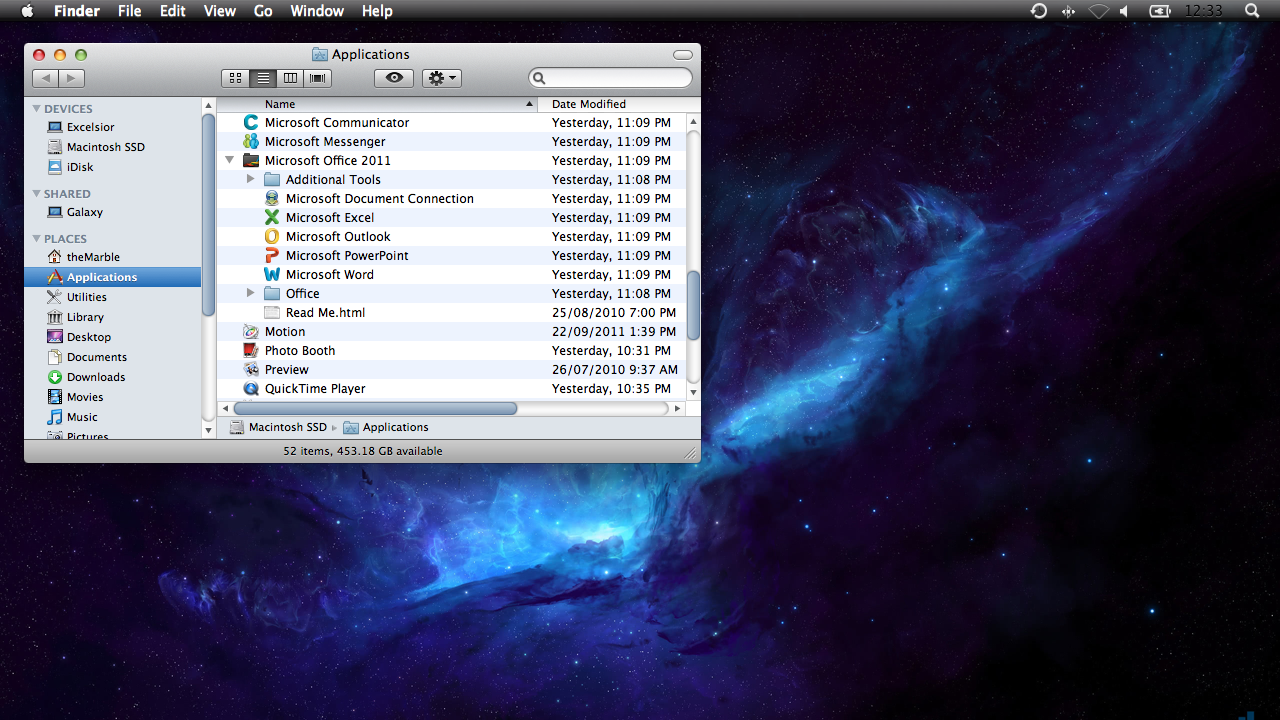Screen dimensions: 1280x720
Task: Click the Time Machine menu bar icon
Action: pyautogui.click(x=1039, y=11)
